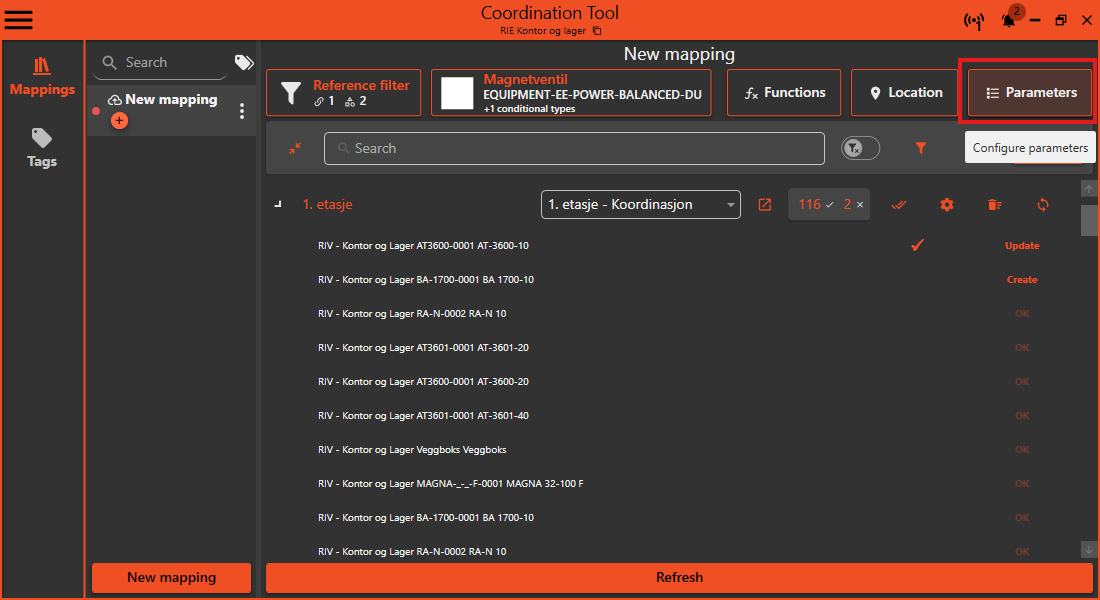
Task: Click the double checkmark accept-all icon
Action: 898,204
